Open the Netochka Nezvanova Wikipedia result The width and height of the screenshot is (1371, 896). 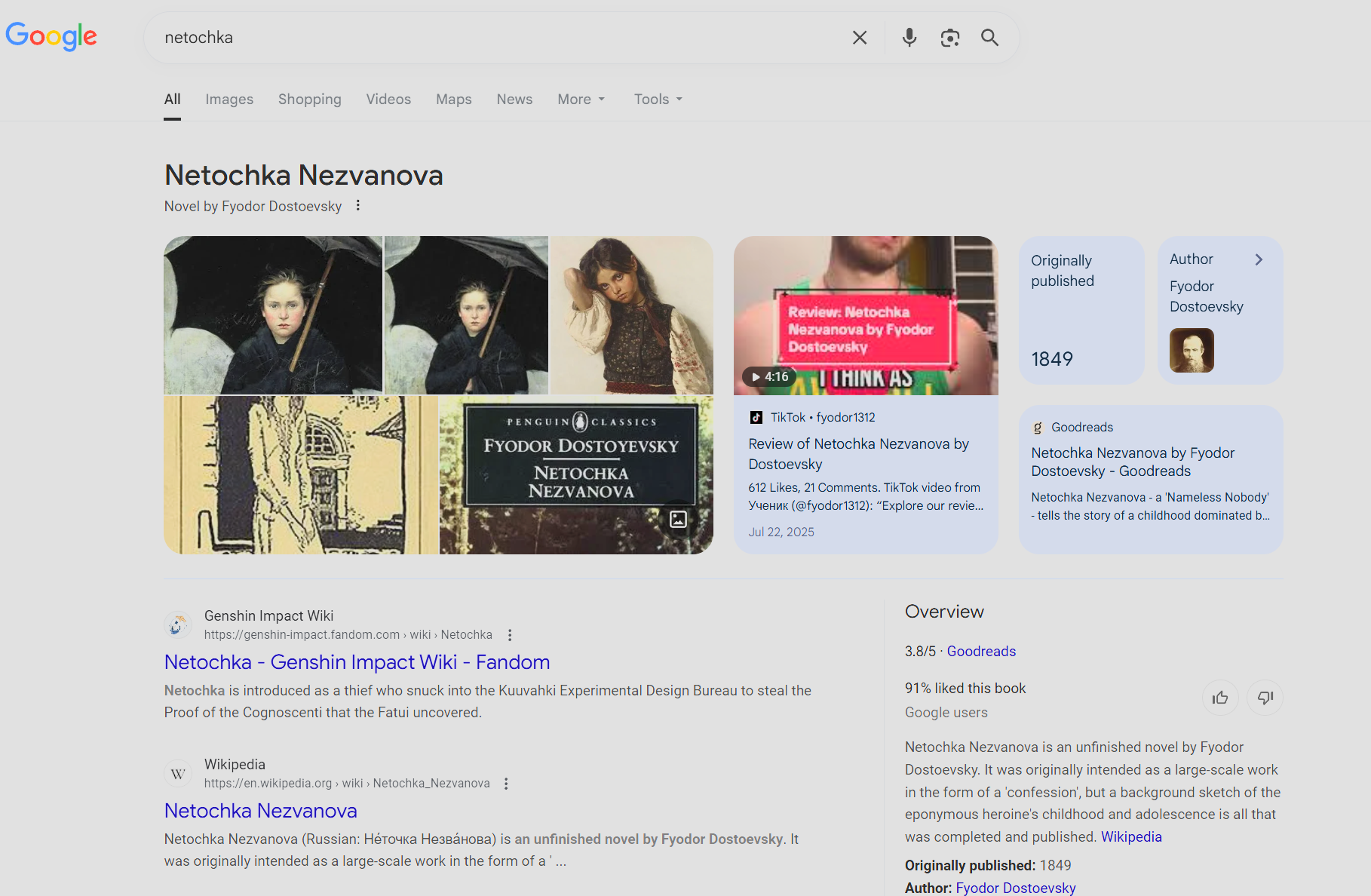pyautogui.click(x=260, y=810)
